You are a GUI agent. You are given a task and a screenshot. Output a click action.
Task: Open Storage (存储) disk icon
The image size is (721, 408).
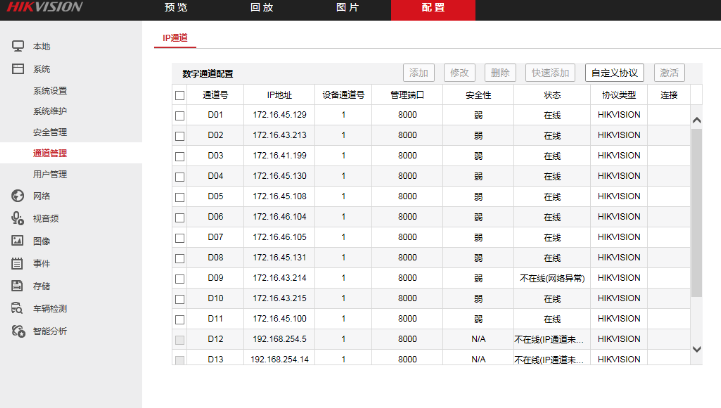click(17, 286)
